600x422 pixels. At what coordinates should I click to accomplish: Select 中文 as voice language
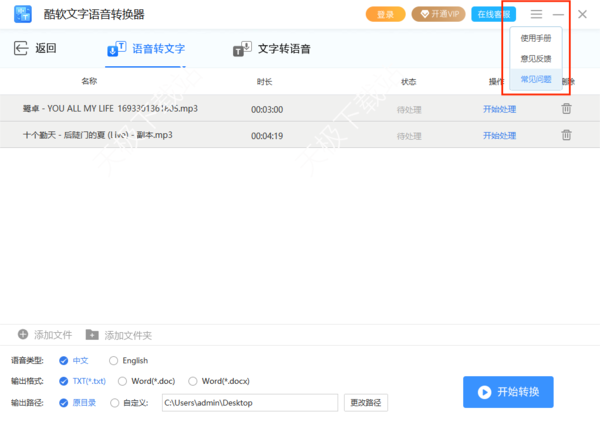point(64,360)
